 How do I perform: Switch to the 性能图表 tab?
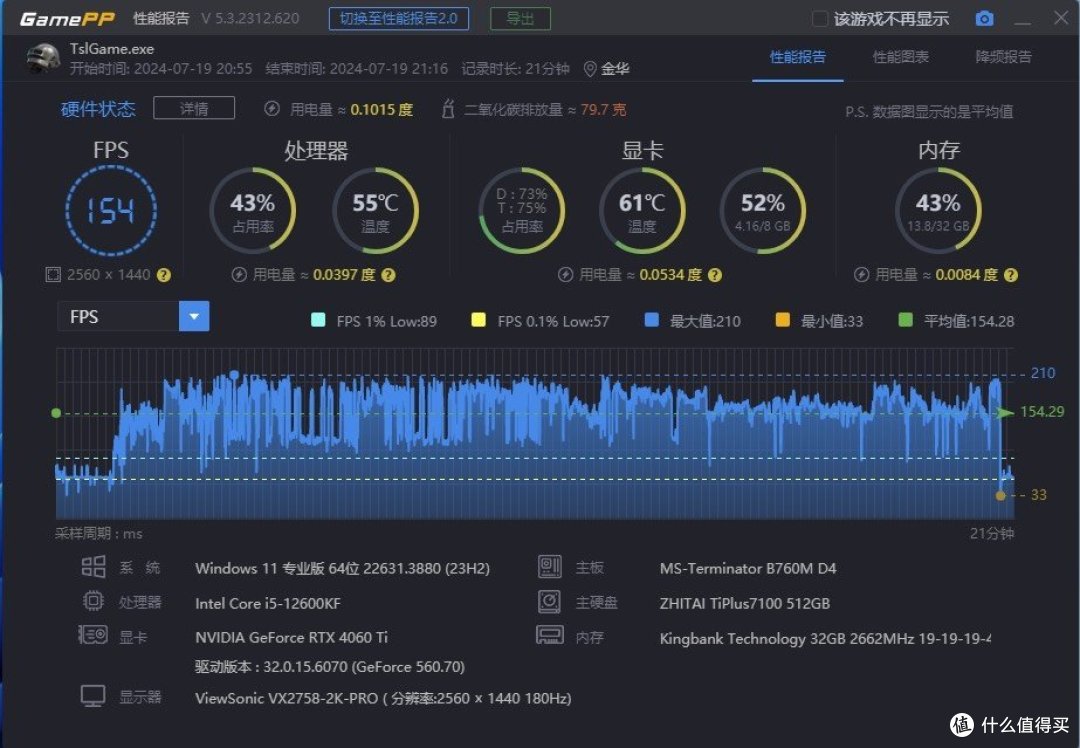tap(900, 57)
